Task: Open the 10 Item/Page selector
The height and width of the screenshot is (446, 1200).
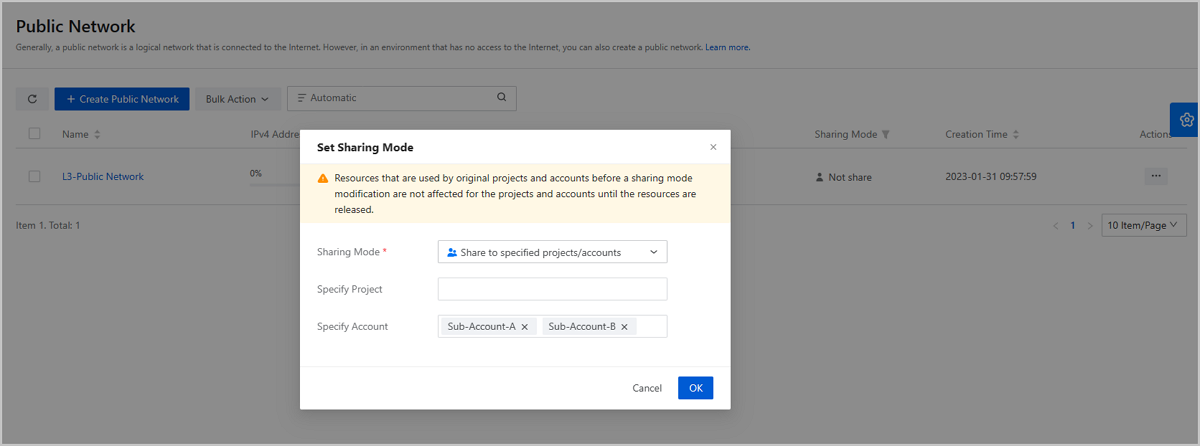Action: tap(1143, 226)
